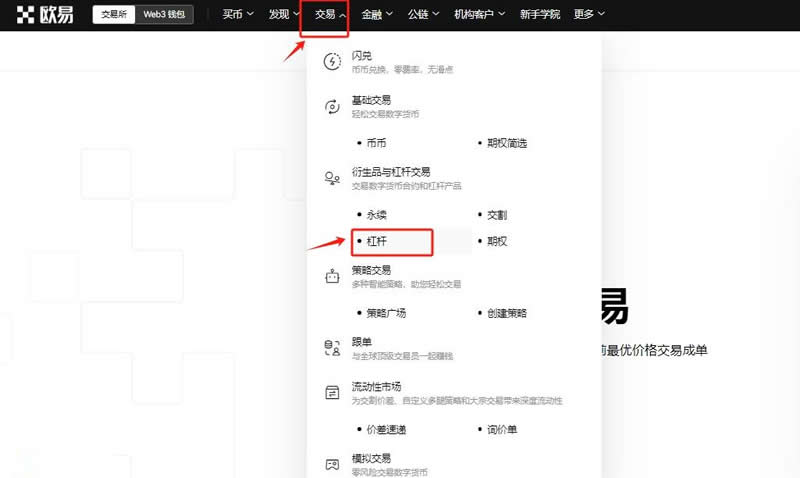The height and width of the screenshot is (478, 800).
Task: Click the 衍生品与杠杆交易 icon
Action: 332,178
